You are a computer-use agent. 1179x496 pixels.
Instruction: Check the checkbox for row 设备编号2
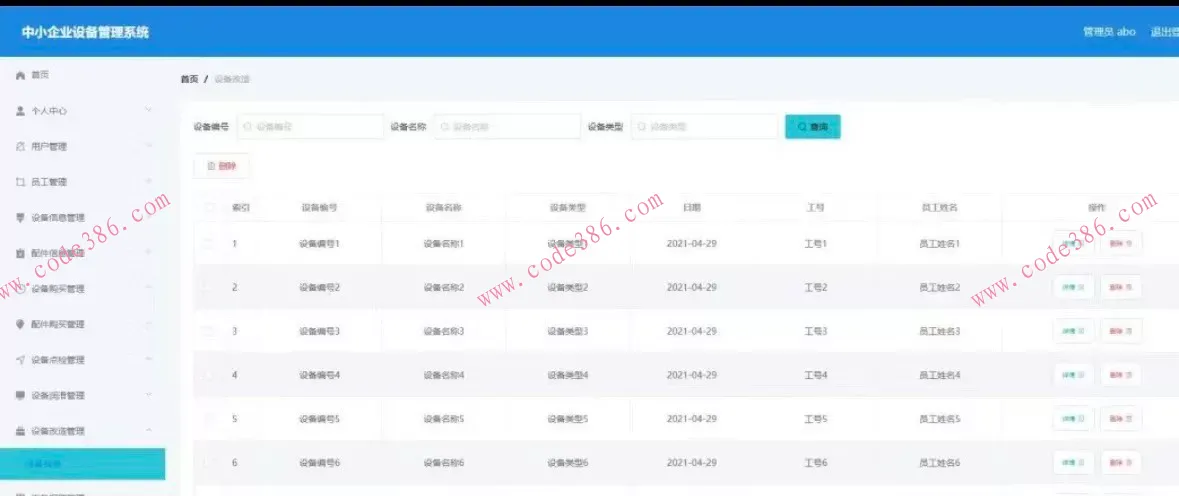pyautogui.click(x=209, y=287)
